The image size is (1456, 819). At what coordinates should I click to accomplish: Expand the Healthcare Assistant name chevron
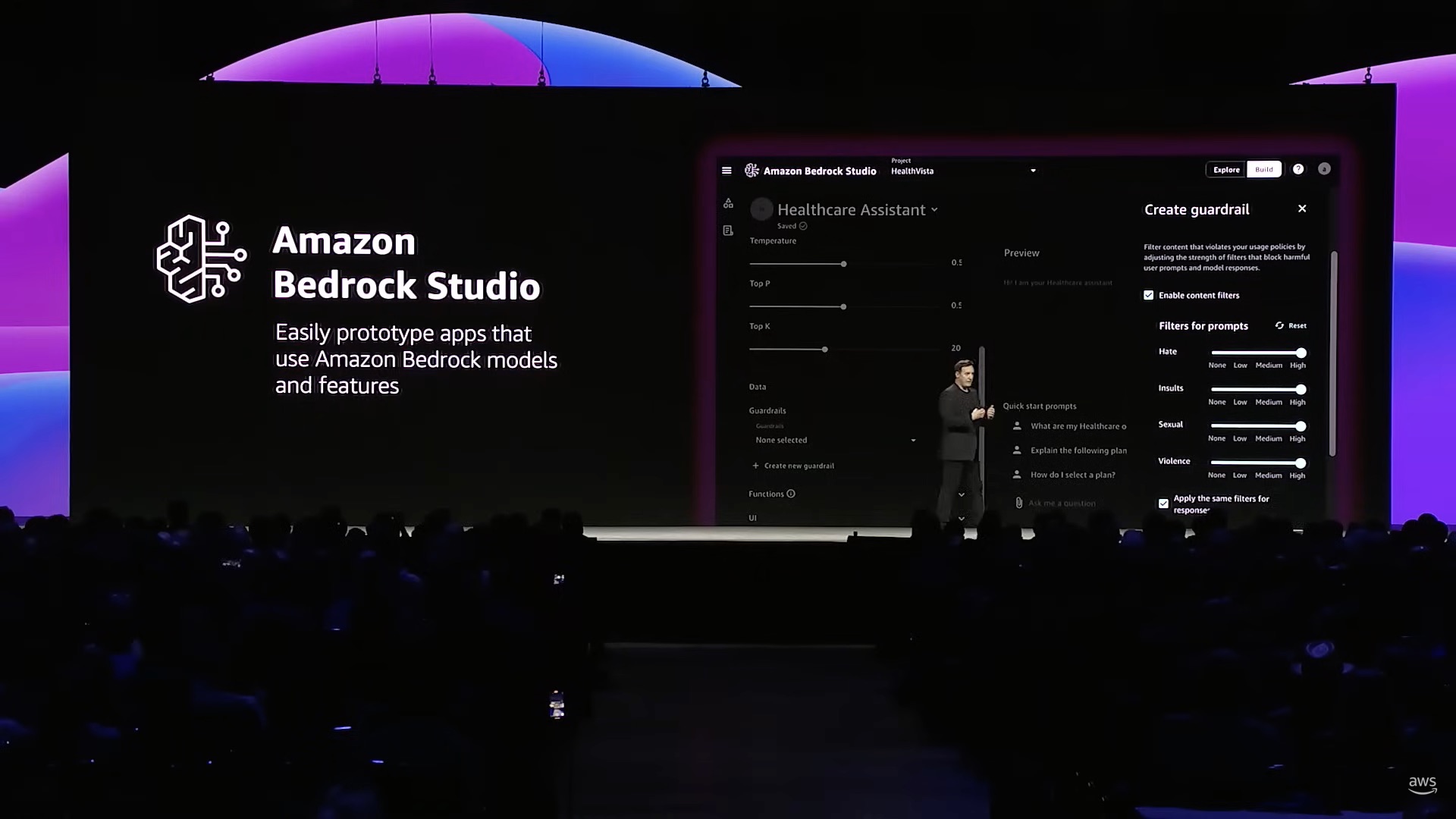(934, 210)
